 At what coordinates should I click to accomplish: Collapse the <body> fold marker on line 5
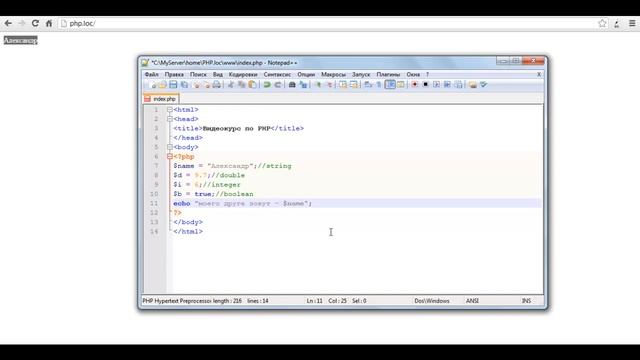(x=170, y=147)
